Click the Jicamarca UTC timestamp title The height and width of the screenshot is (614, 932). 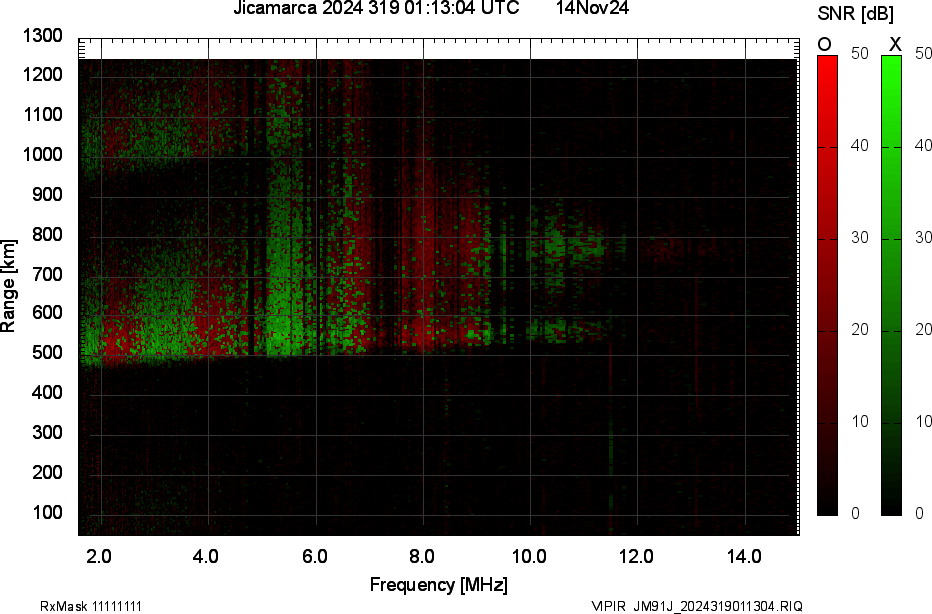[x=376, y=9]
